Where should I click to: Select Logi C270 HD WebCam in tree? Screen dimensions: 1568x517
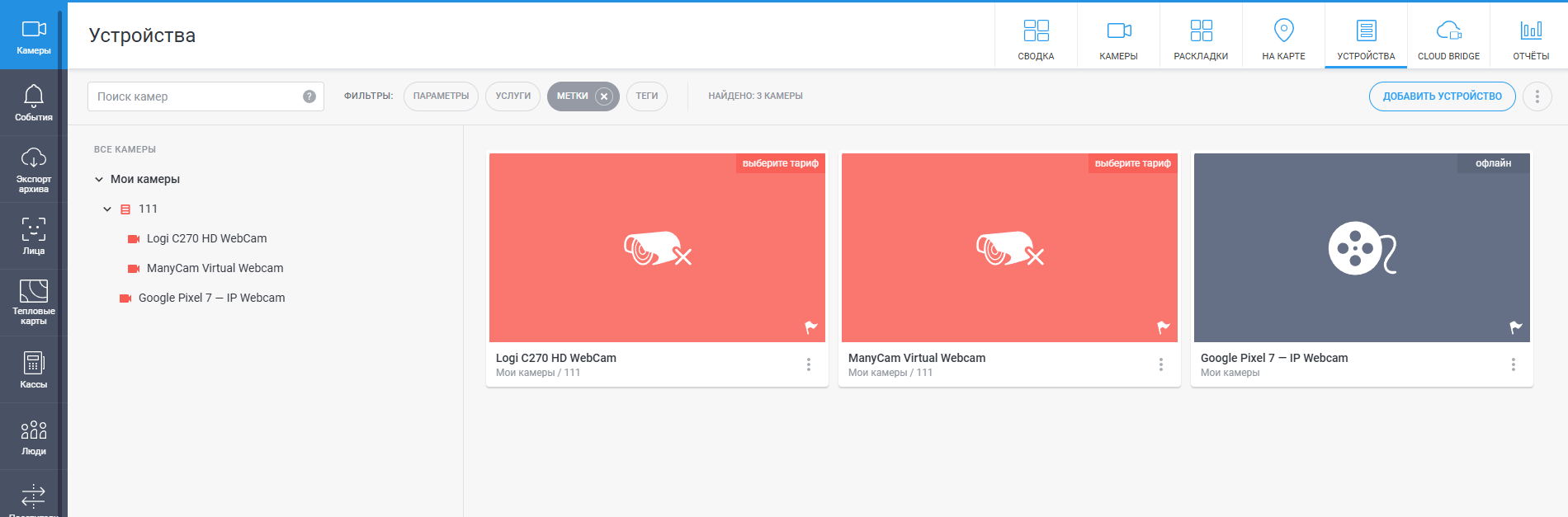[206, 238]
